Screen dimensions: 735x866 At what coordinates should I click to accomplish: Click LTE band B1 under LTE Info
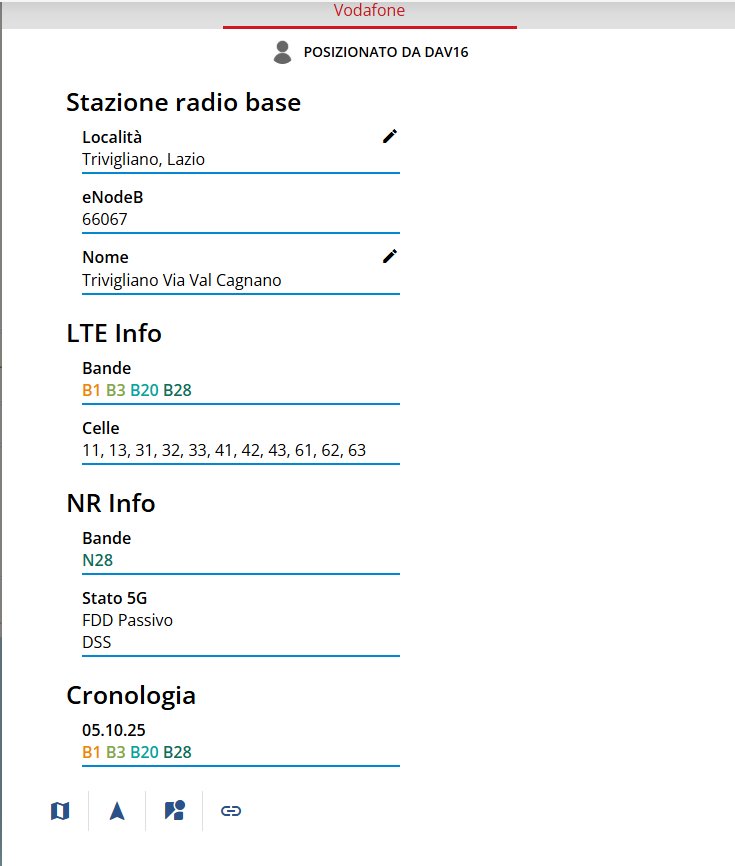92,390
